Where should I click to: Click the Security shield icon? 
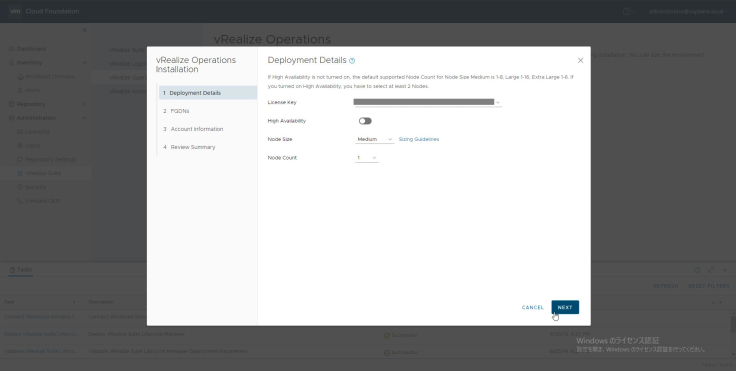(x=20, y=187)
